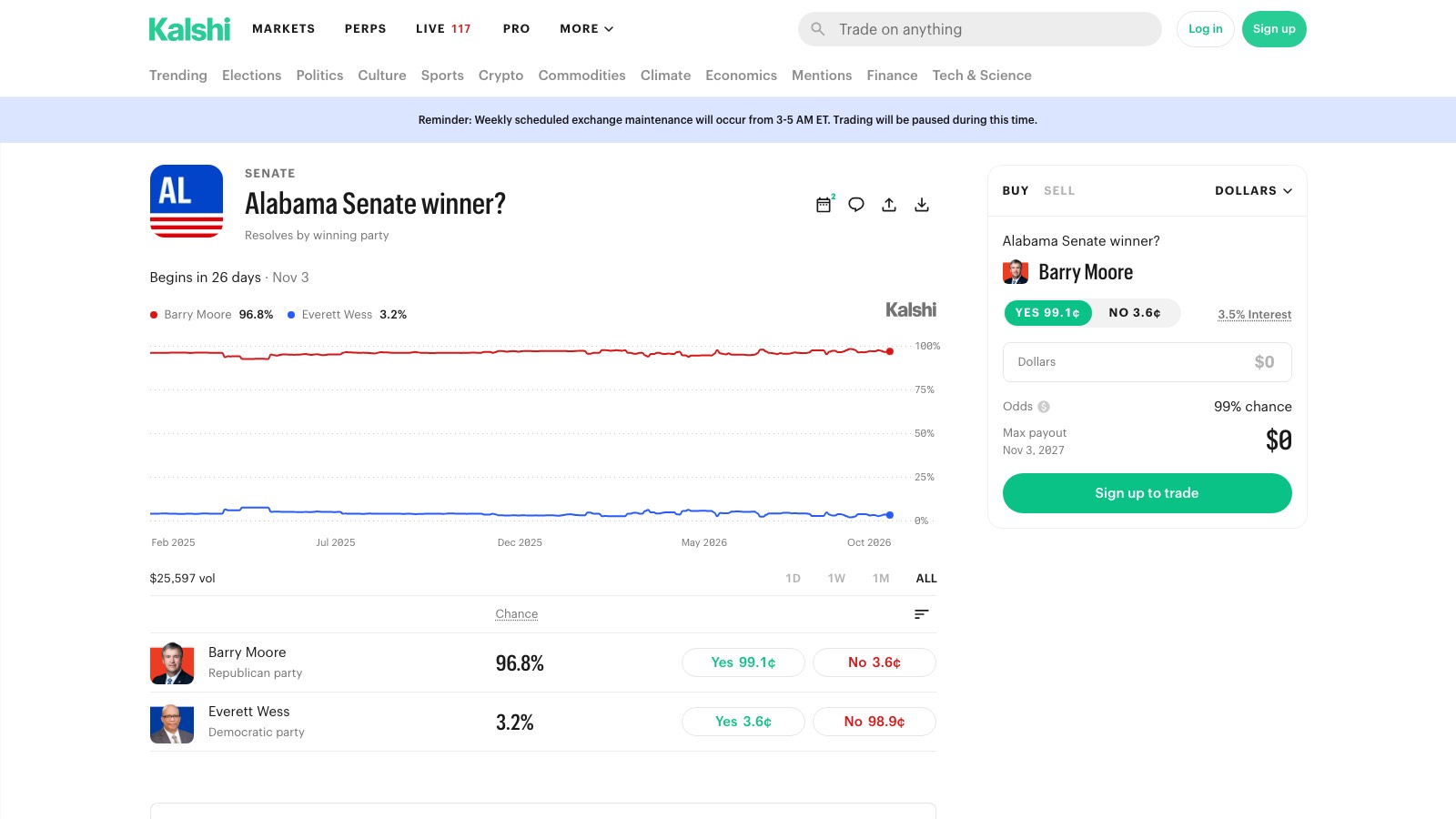Viewport: 1456px width, 819px height.
Task: Buy Yes 99.1¢ for Barry Moore
Action: click(743, 662)
